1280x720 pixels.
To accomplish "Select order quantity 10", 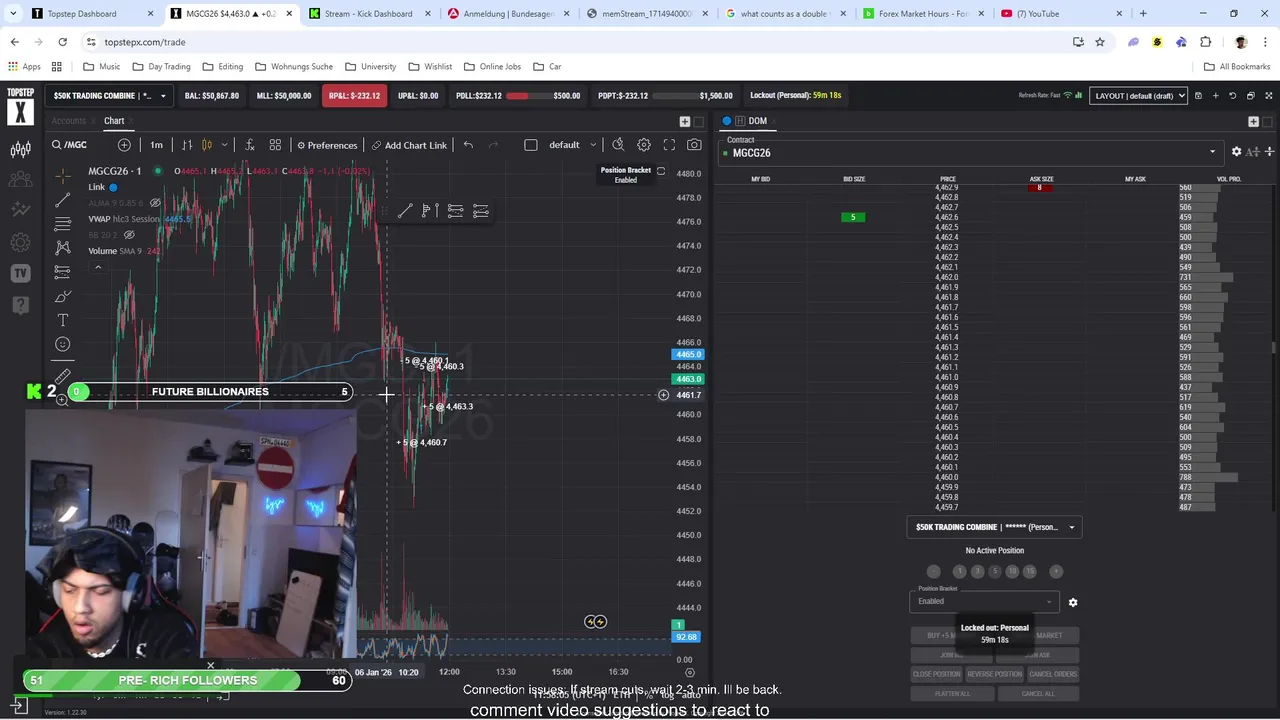I will (x=1012, y=571).
